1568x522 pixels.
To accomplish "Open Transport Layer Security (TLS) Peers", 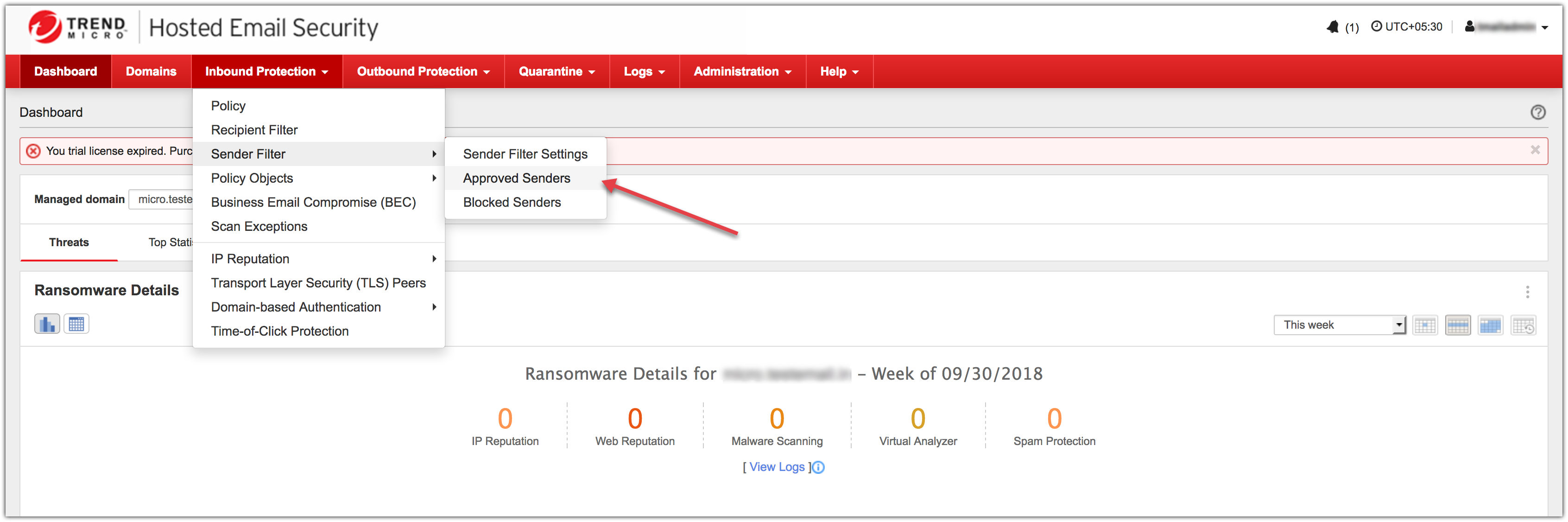I will [x=318, y=283].
